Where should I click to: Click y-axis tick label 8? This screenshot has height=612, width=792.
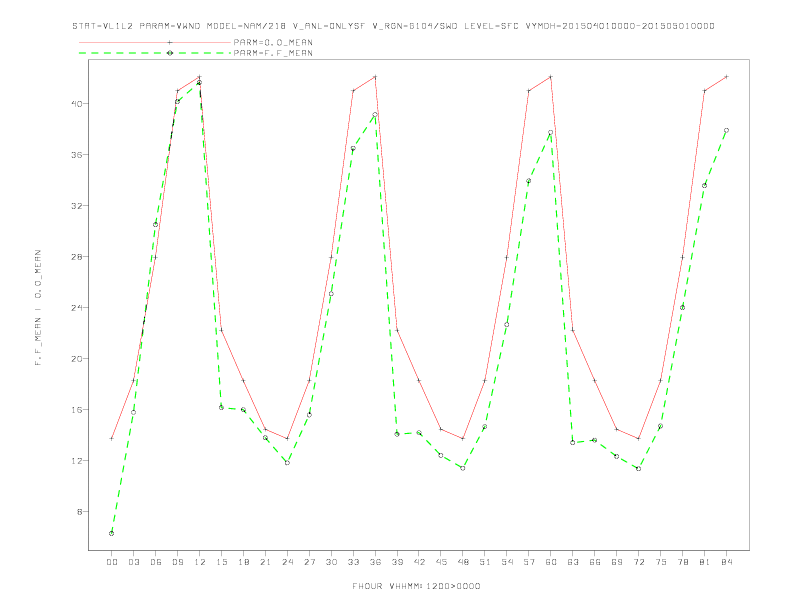click(x=79, y=512)
